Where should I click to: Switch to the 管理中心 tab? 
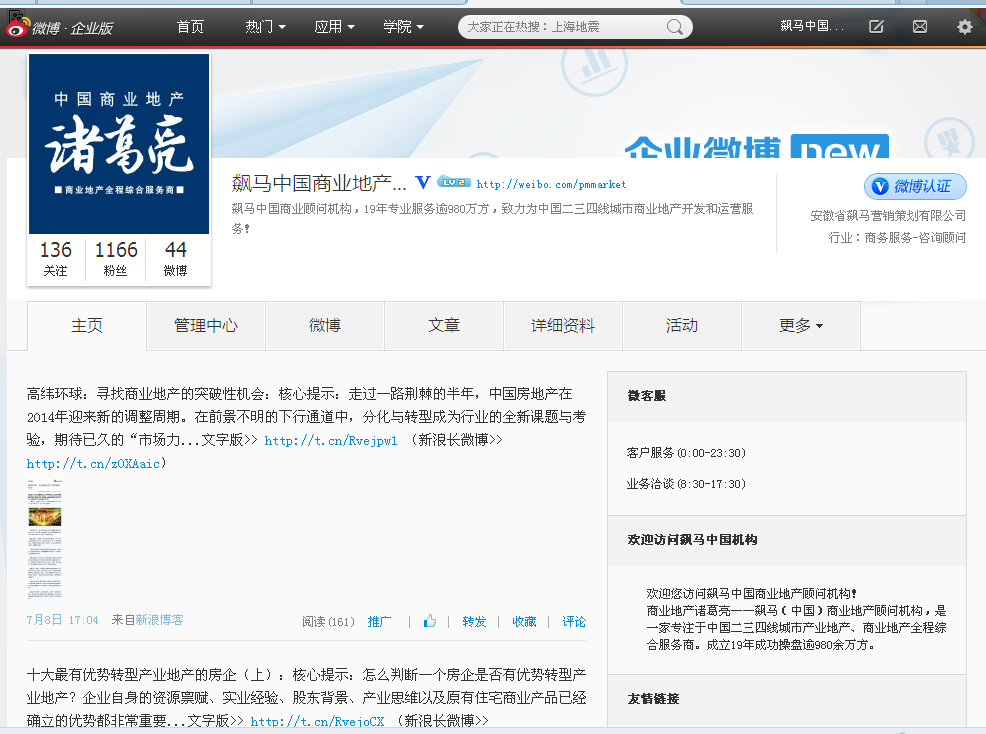coord(205,325)
